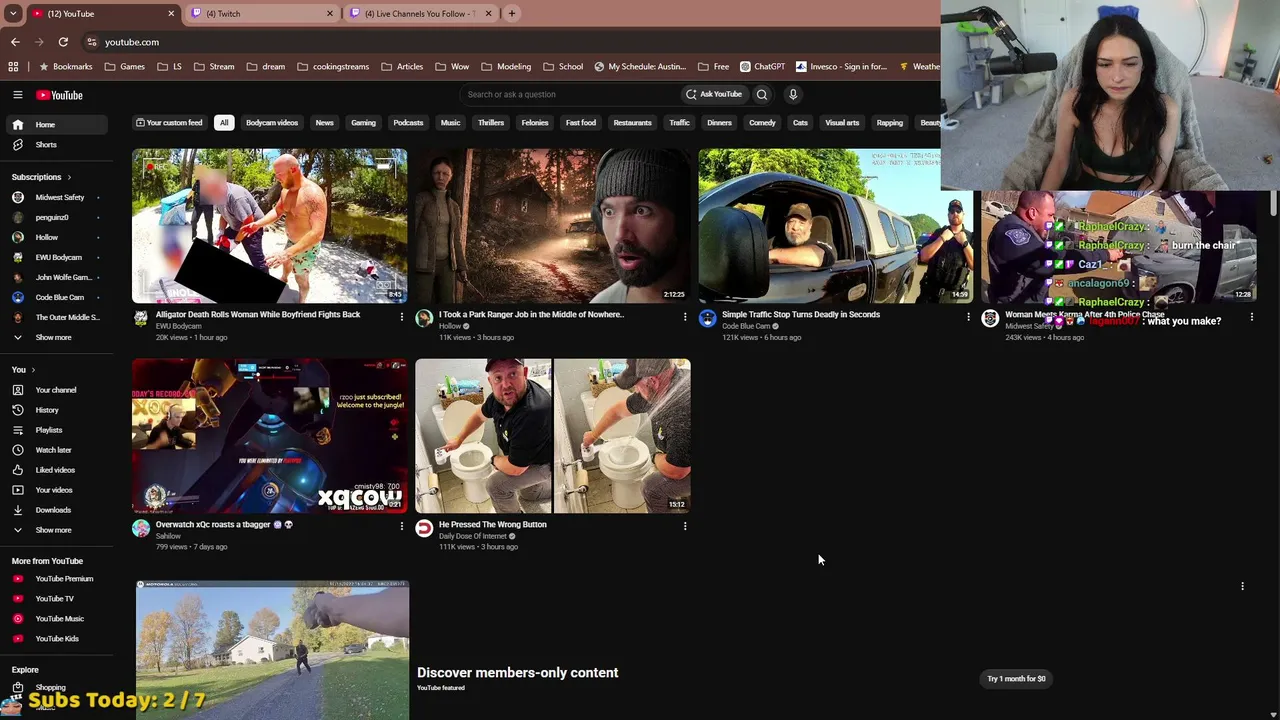Viewport: 1280px width, 720px height.
Task: Open the Alligator Death Rolls Woman video thumbnail
Action: click(270, 226)
